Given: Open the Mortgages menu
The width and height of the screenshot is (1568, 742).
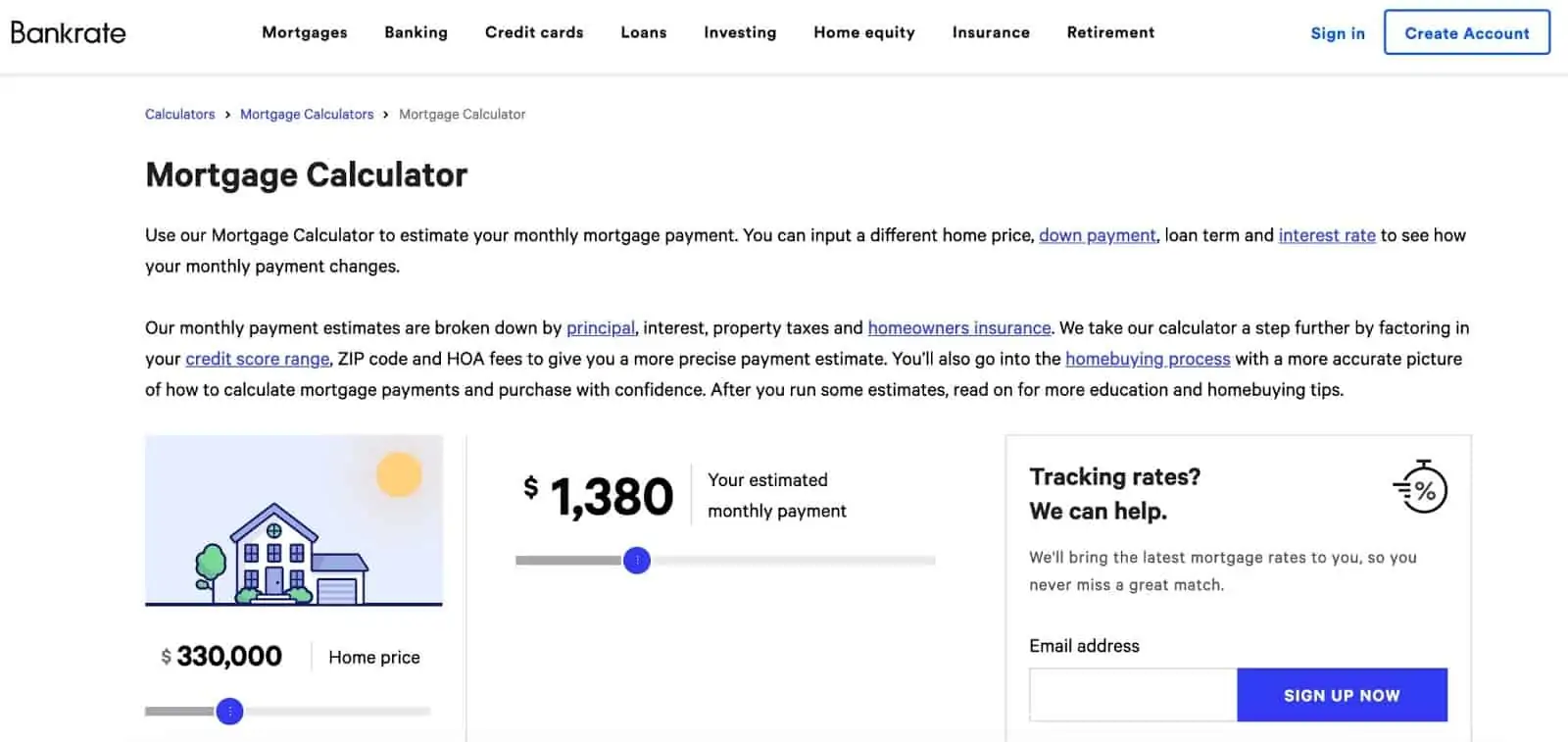Looking at the screenshot, I should click(304, 32).
